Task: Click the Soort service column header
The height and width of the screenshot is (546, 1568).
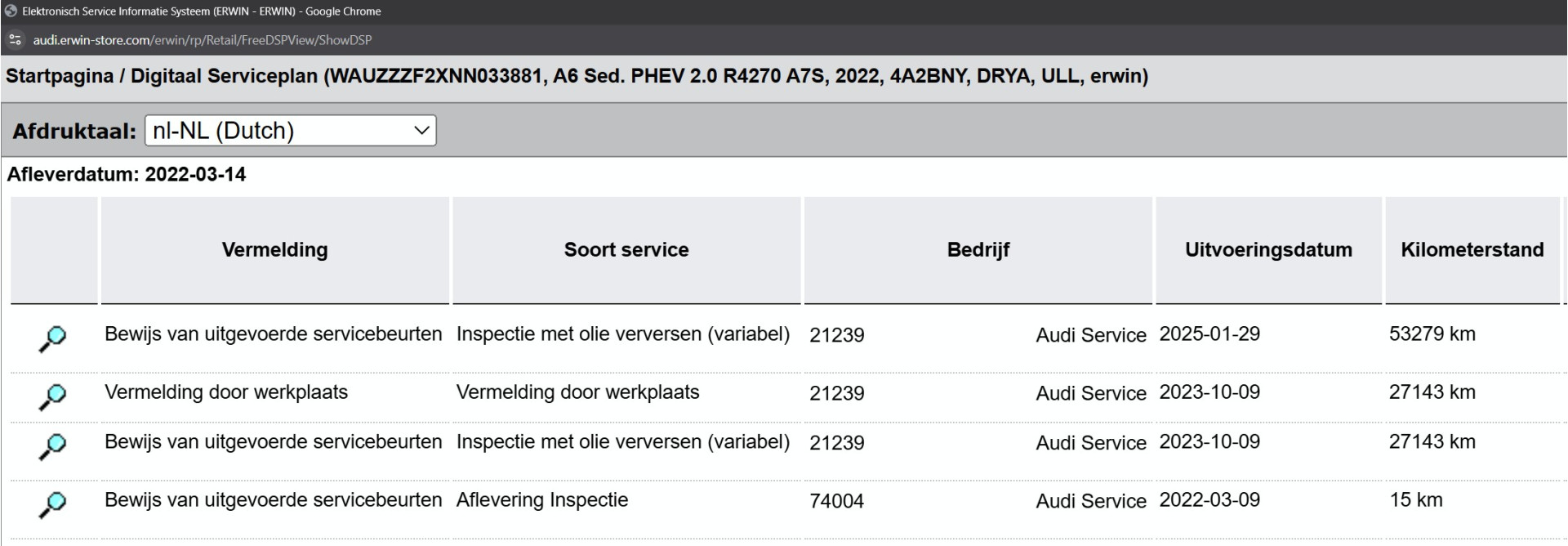Action: (x=626, y=250)
